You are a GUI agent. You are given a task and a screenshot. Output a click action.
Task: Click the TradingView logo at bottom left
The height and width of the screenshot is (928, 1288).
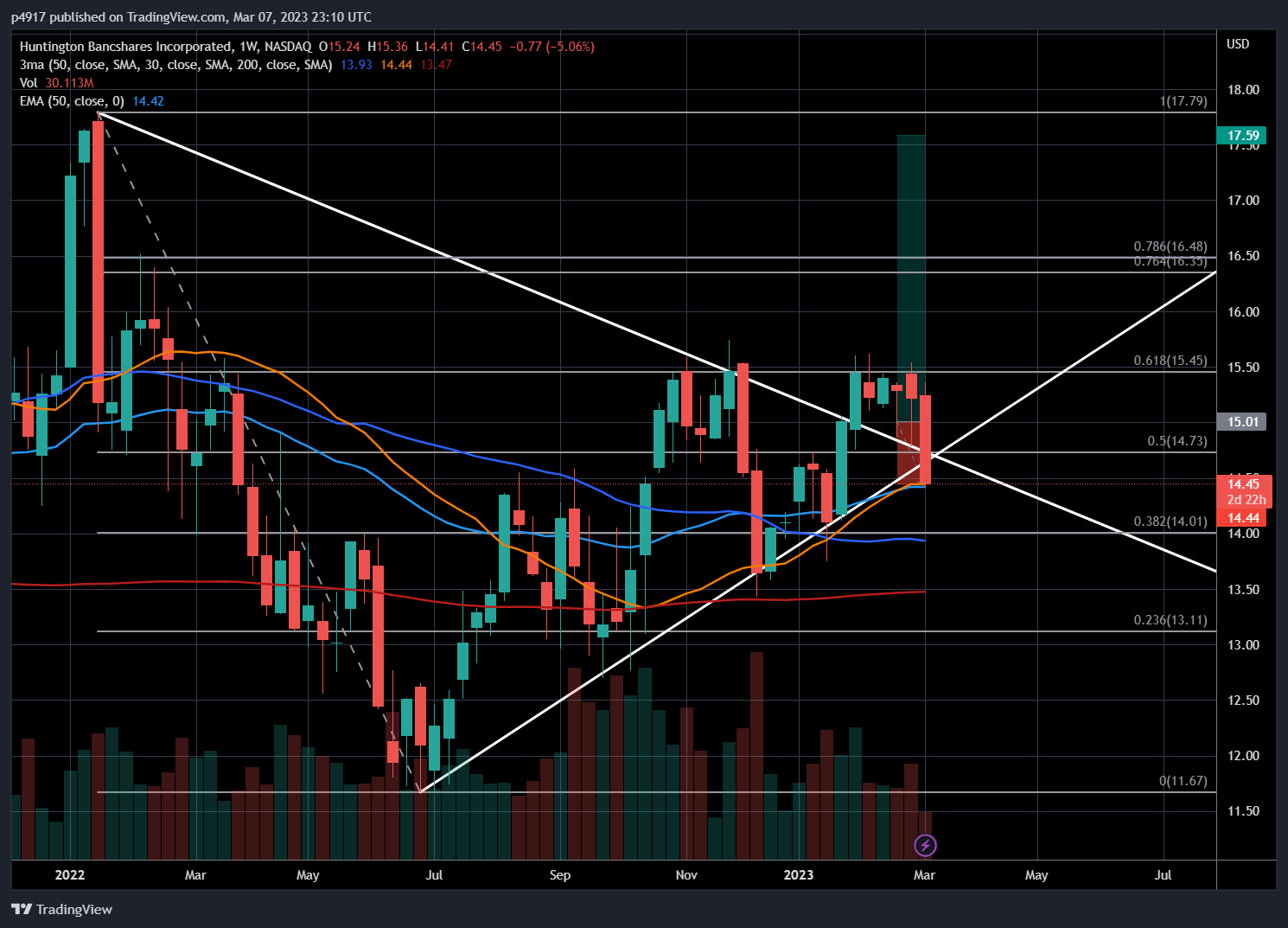click(62, 909)
